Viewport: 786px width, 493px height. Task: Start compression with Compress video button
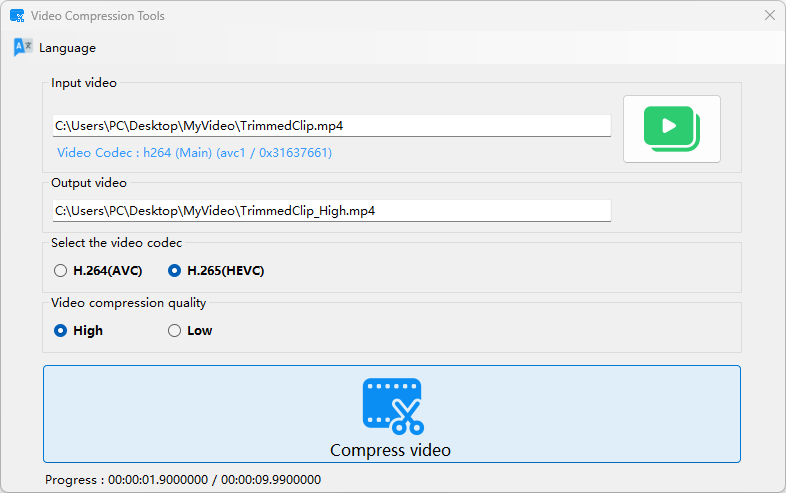pos(391,414)
